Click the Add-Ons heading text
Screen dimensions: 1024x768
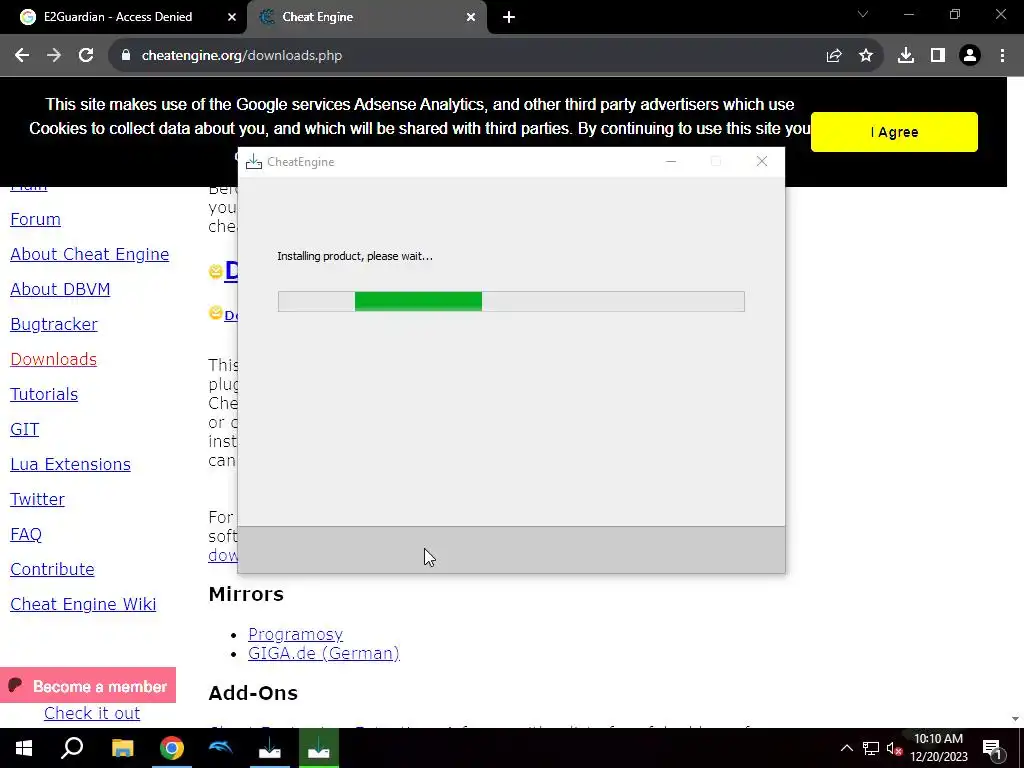[x=253, y=693]
